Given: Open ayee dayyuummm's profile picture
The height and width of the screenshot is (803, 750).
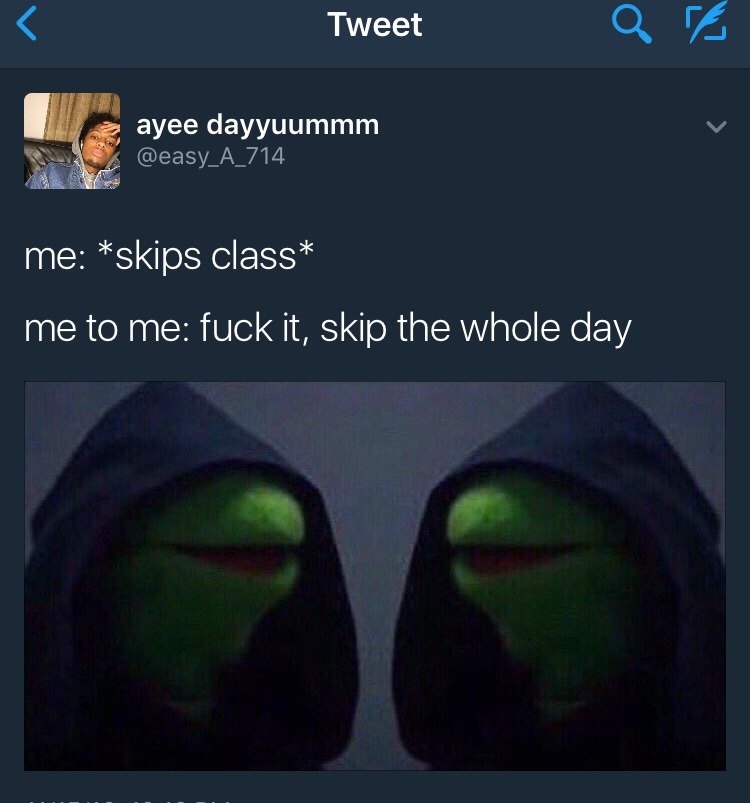Looking at the screenshot, I should pyautogui.click(x=72, y=141).
